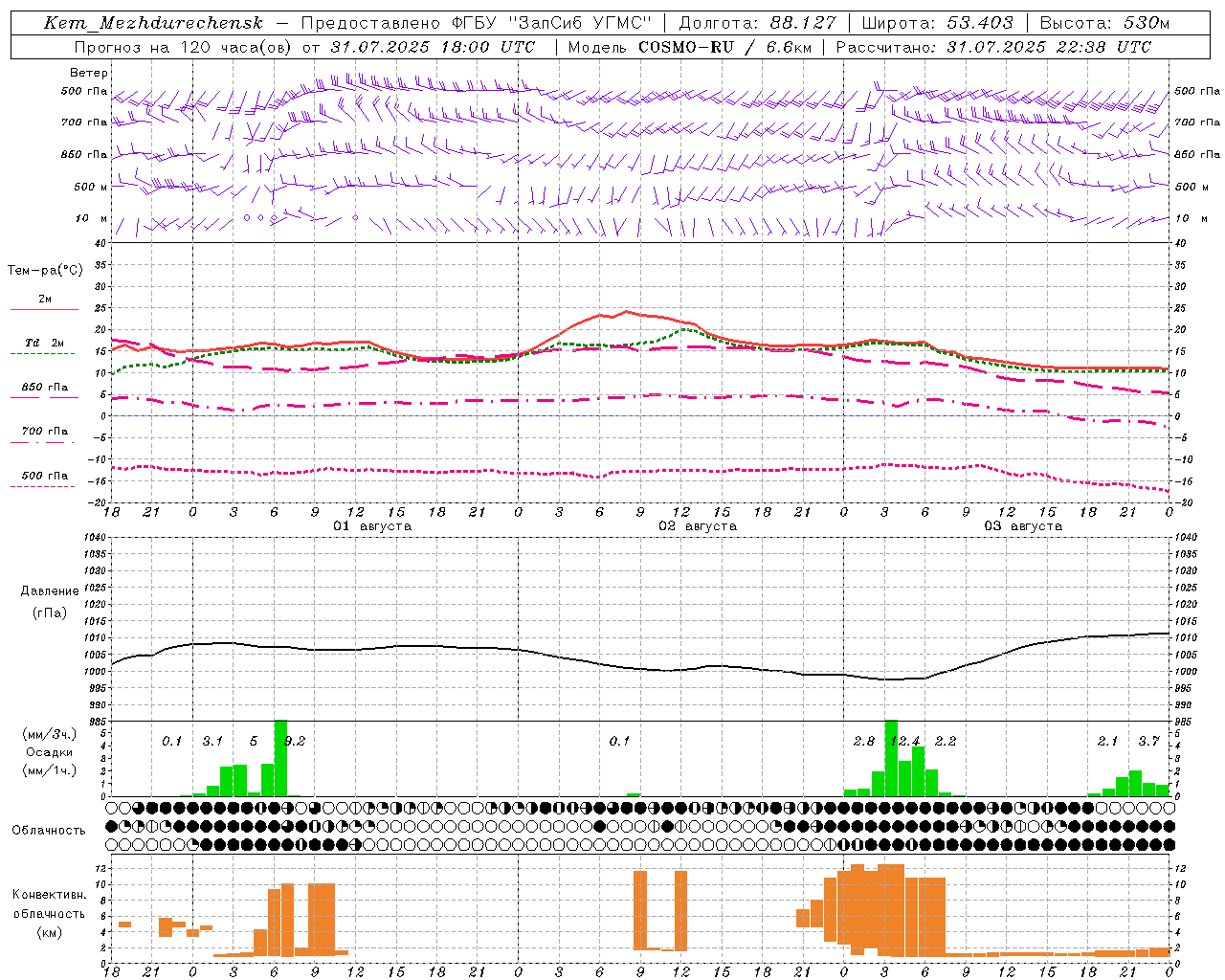Click the 'Td 2м' dew point legend entry
The image size is (1225, 980).
tap(45, 343)
